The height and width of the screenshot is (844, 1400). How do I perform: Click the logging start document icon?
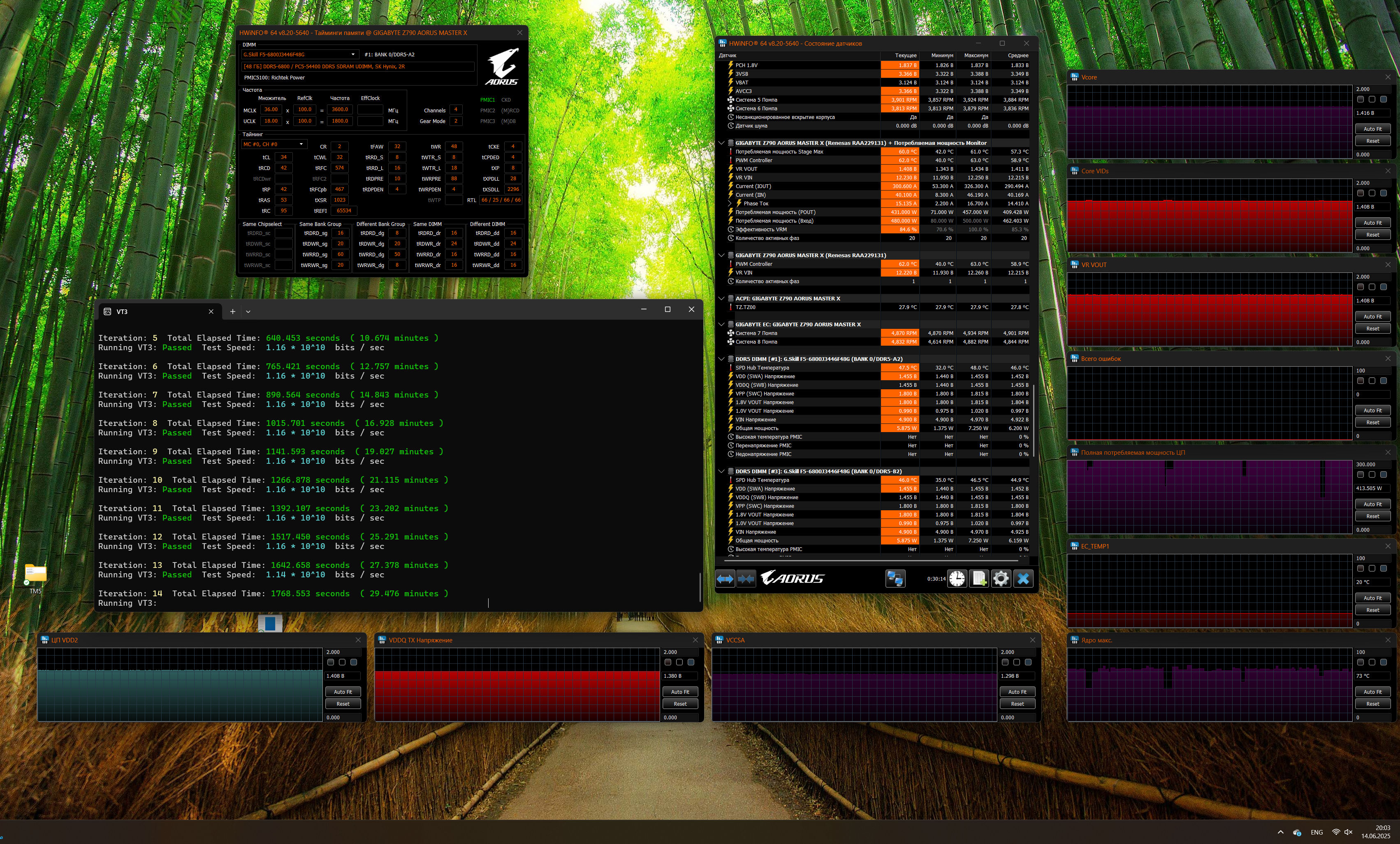979,579
